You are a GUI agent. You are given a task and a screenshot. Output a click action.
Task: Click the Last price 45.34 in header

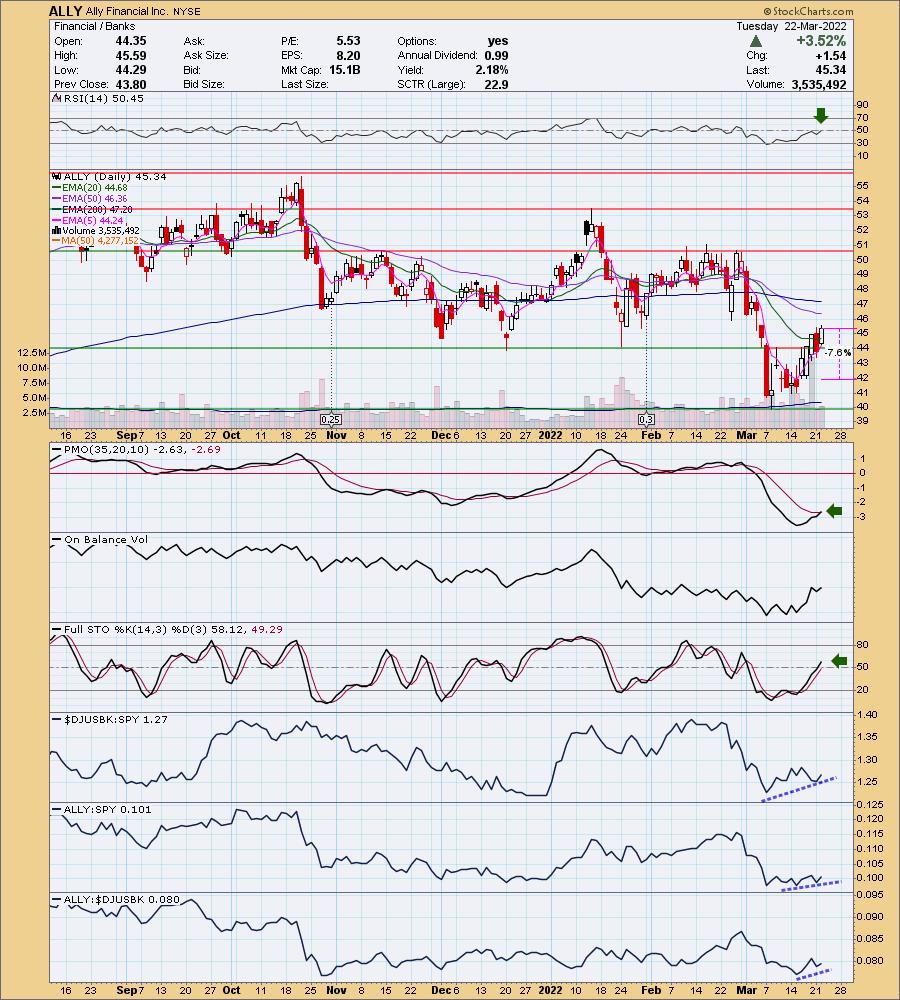[x=831, y=70]
